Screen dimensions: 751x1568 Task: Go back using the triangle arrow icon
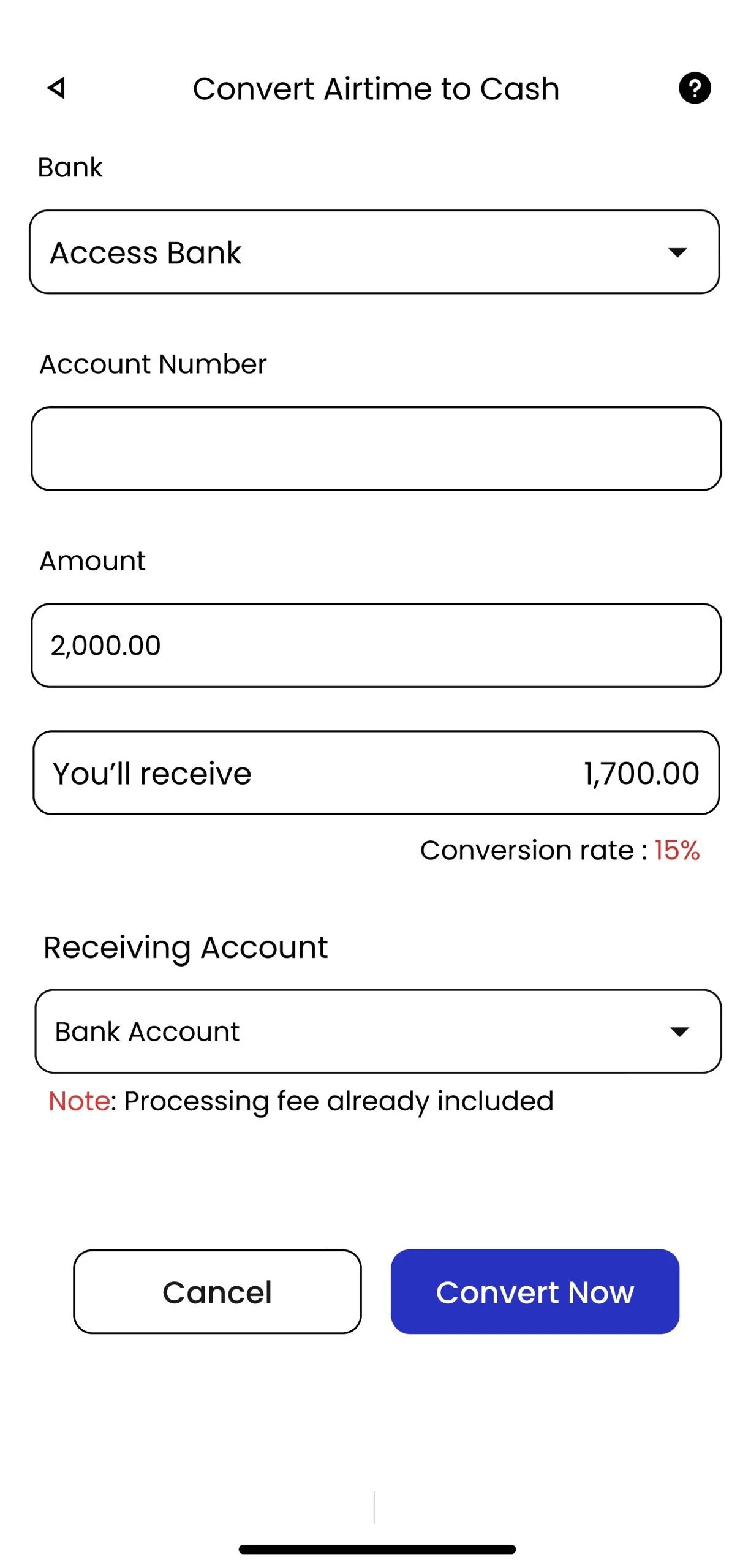(x=56, y=88)
